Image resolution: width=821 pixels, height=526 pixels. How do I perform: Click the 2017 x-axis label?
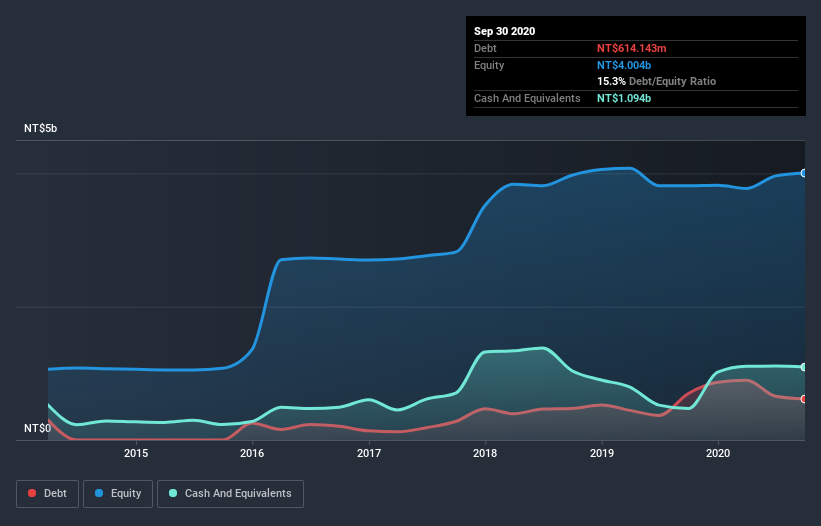click(369, 453)
